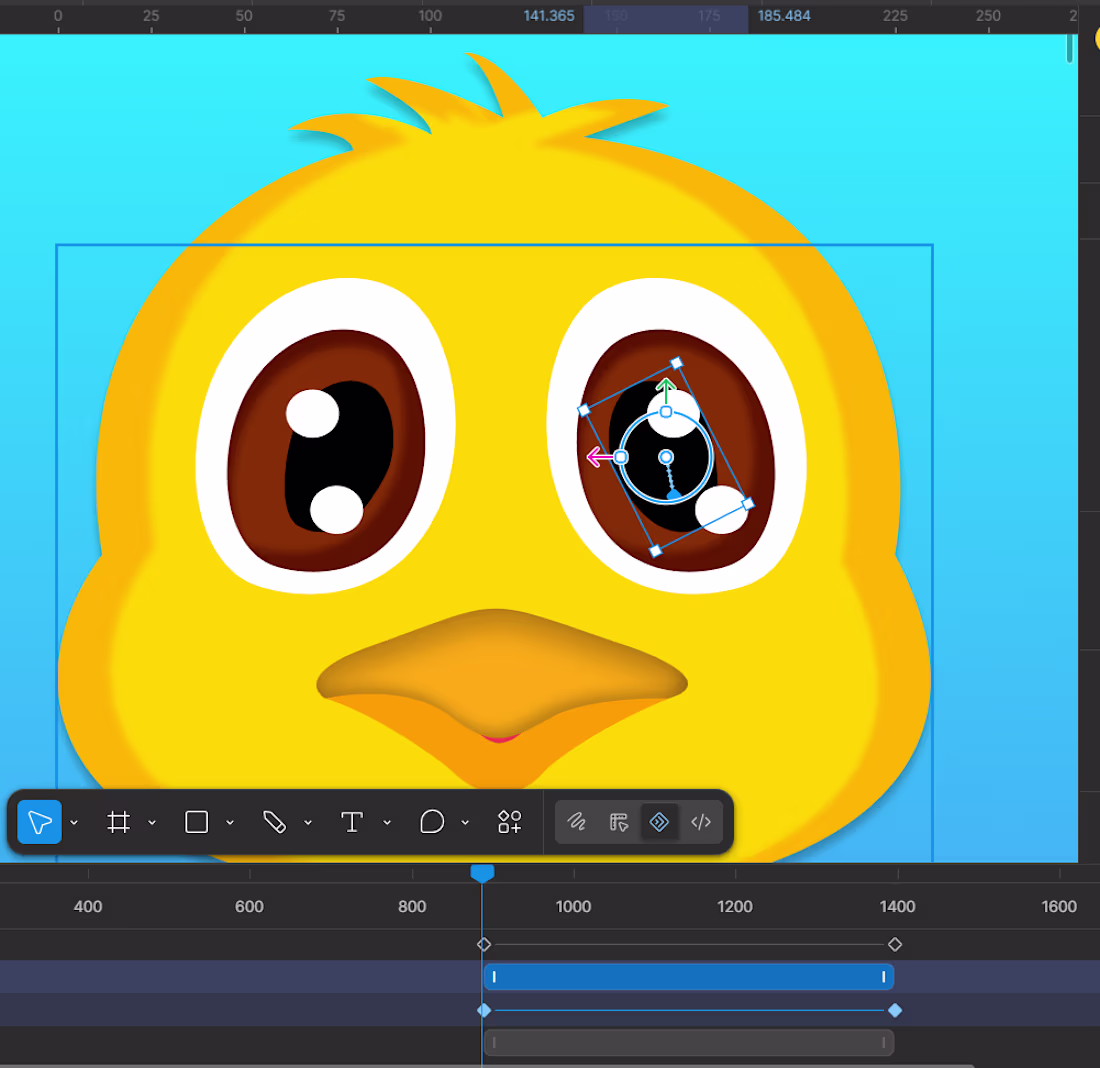Open the code view icon
Screen dimensions: 1100x1068
(x=701, y=822)
